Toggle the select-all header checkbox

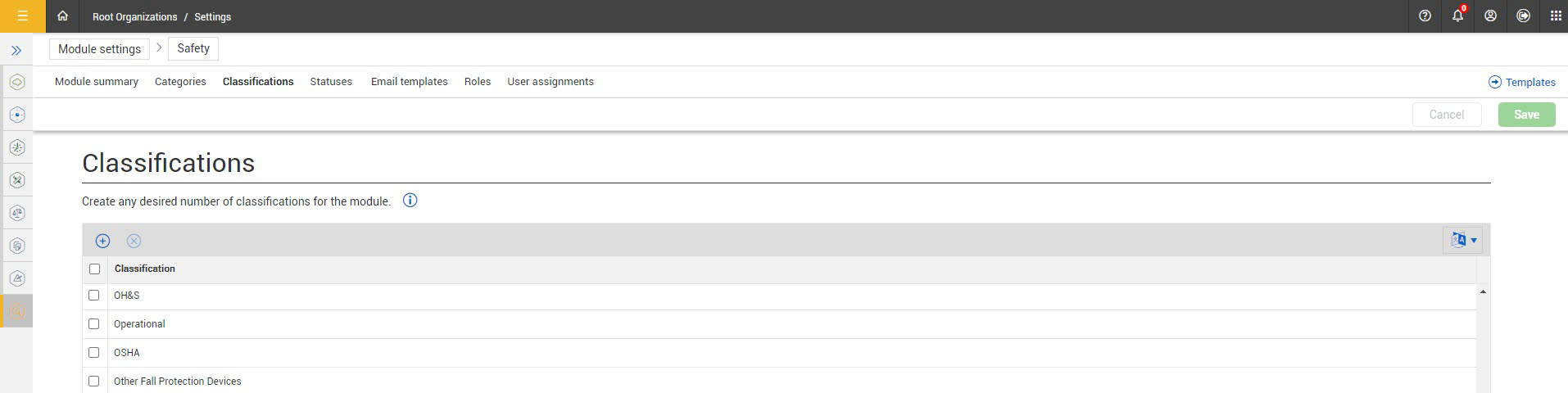click(x=94, y=269)
